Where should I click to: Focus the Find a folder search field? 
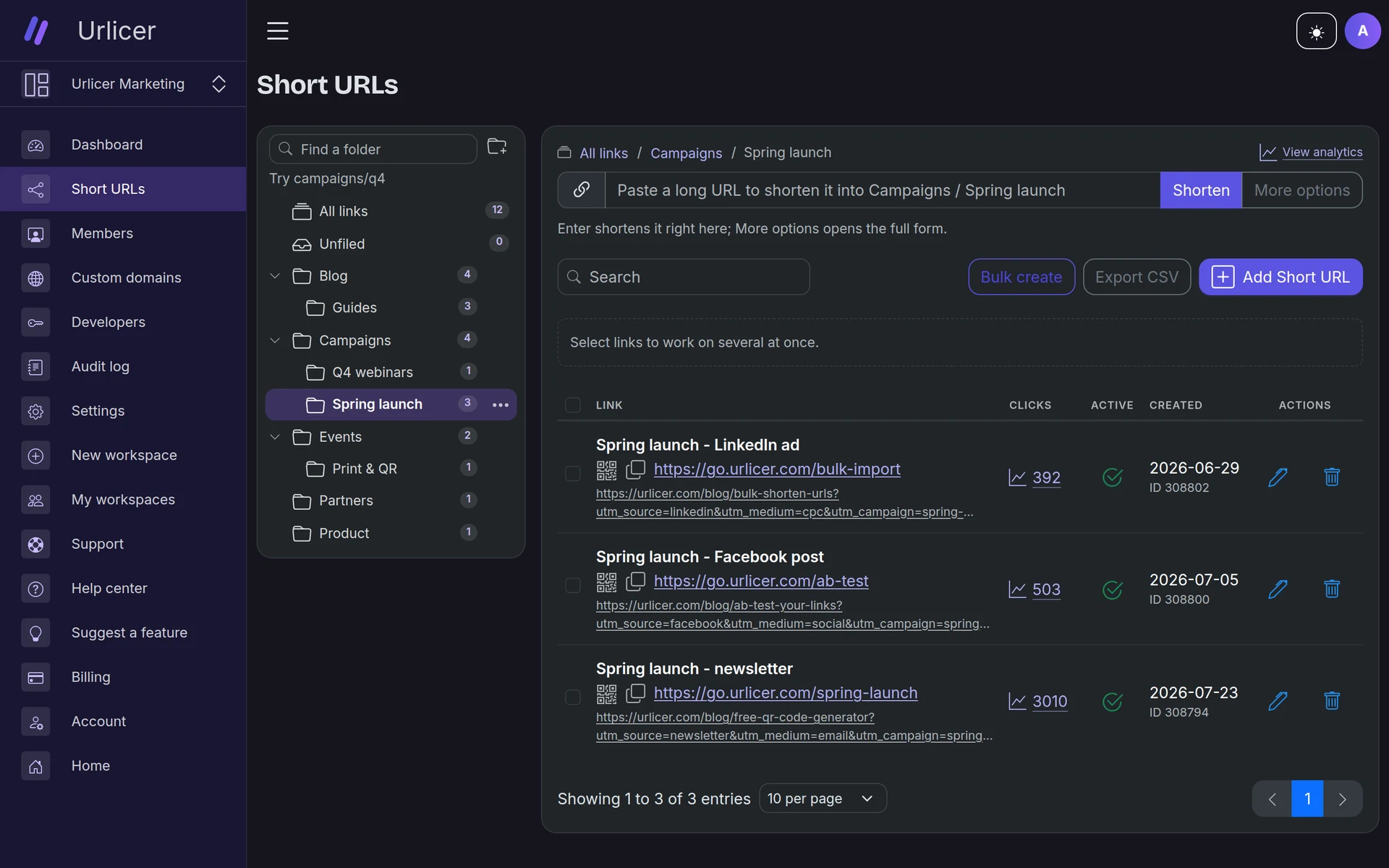click(x=373, y=149)
